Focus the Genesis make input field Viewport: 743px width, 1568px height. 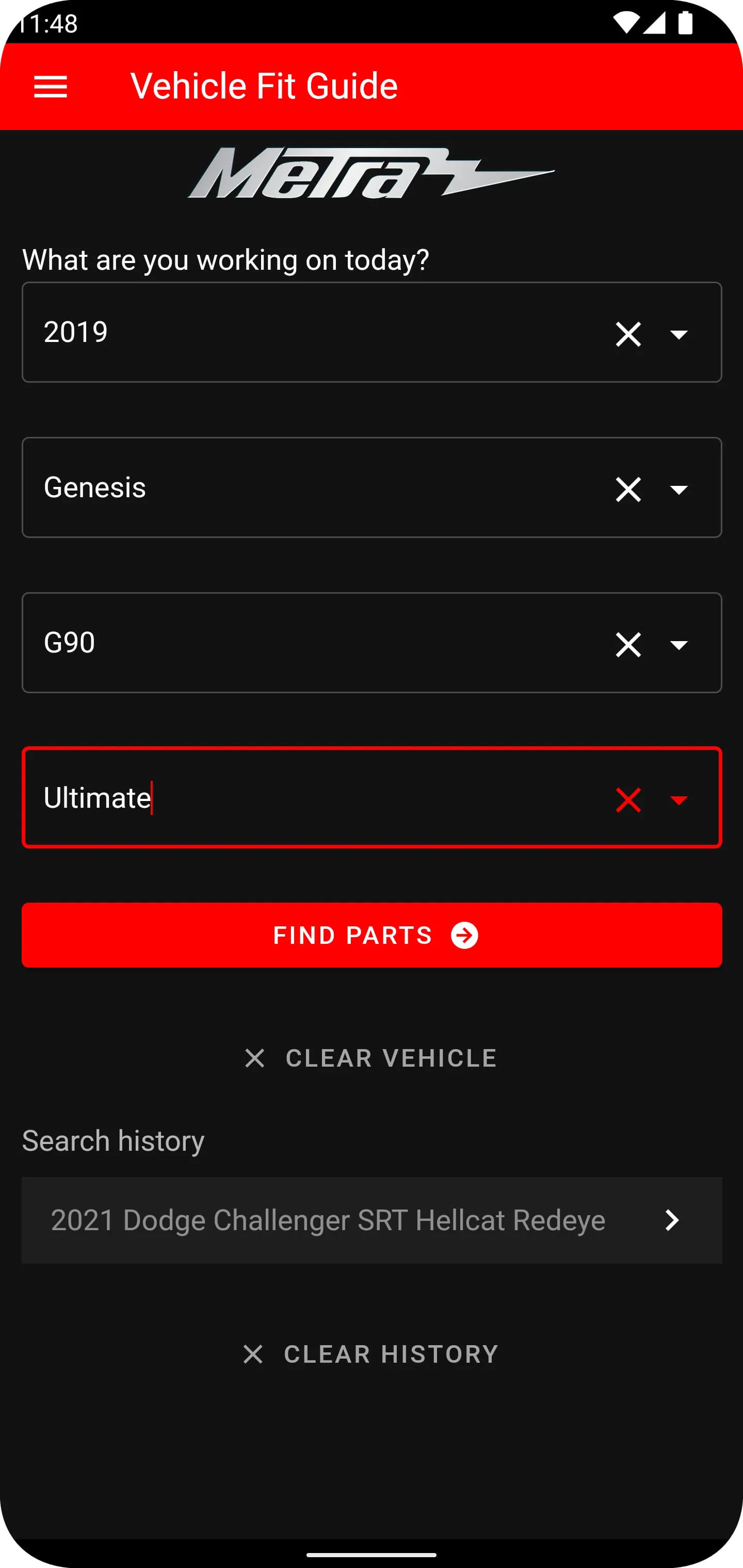coord(304,487)
